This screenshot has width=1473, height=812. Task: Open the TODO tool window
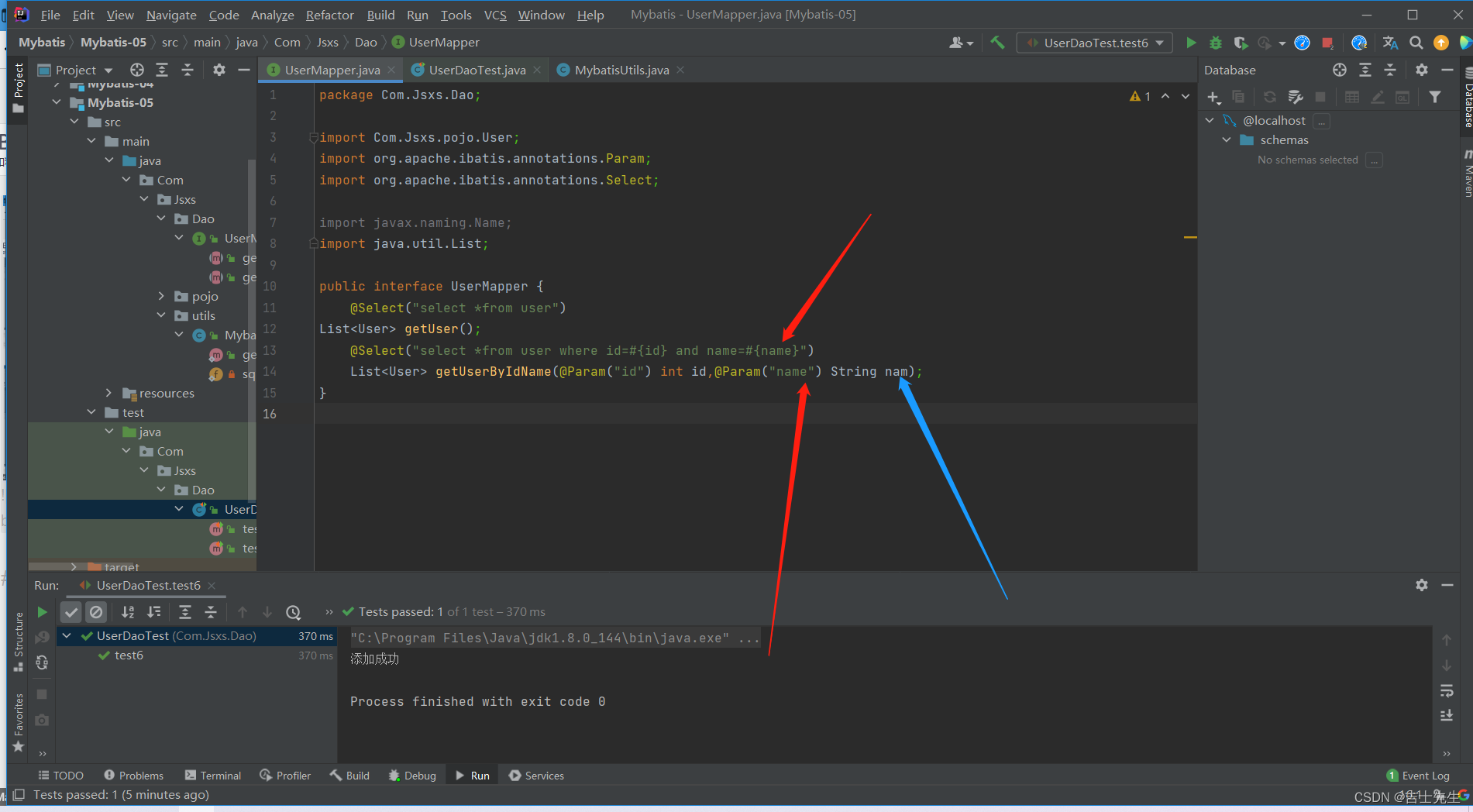[x=61, y=776]
